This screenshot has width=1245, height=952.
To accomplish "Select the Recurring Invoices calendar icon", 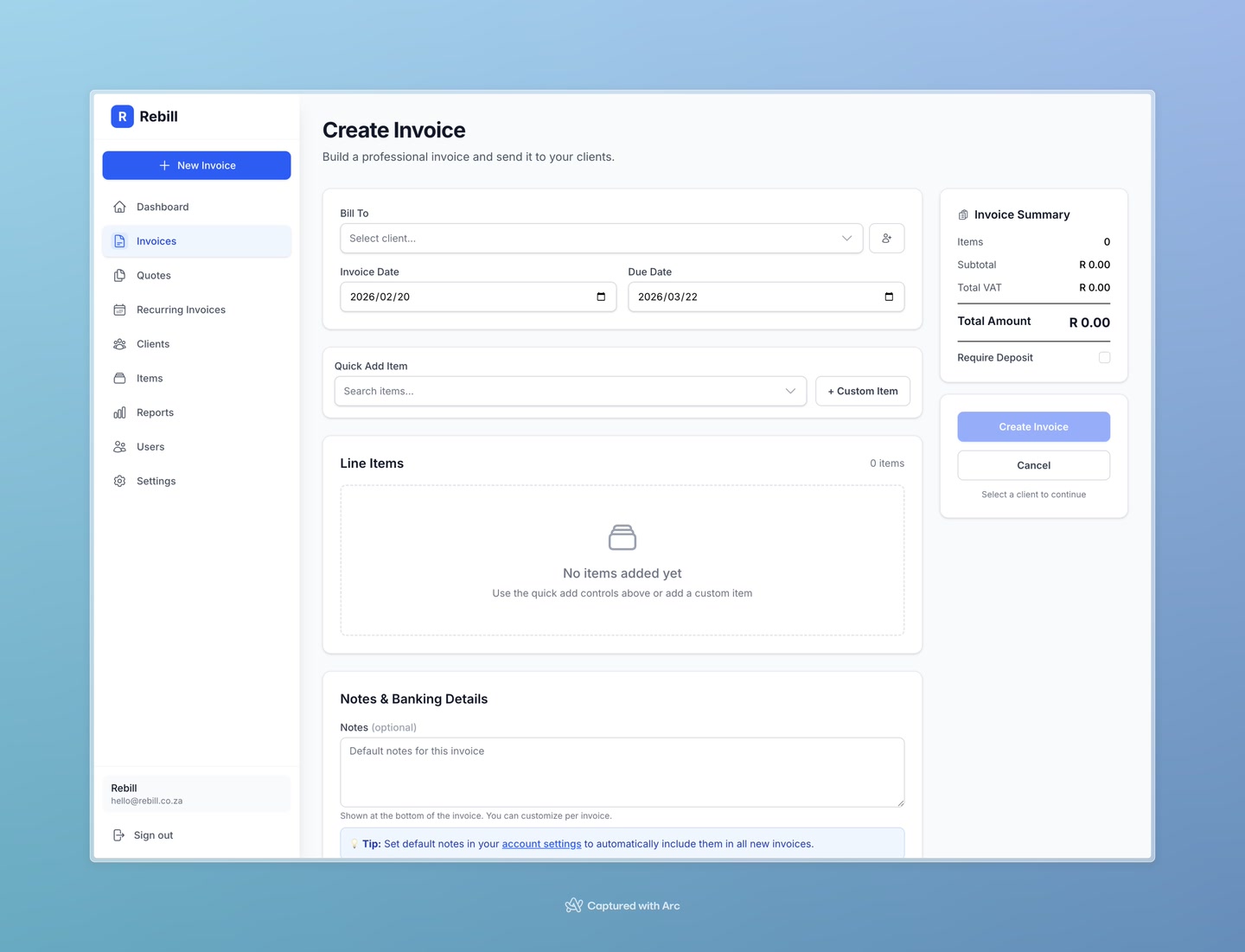I will [119, 309].
